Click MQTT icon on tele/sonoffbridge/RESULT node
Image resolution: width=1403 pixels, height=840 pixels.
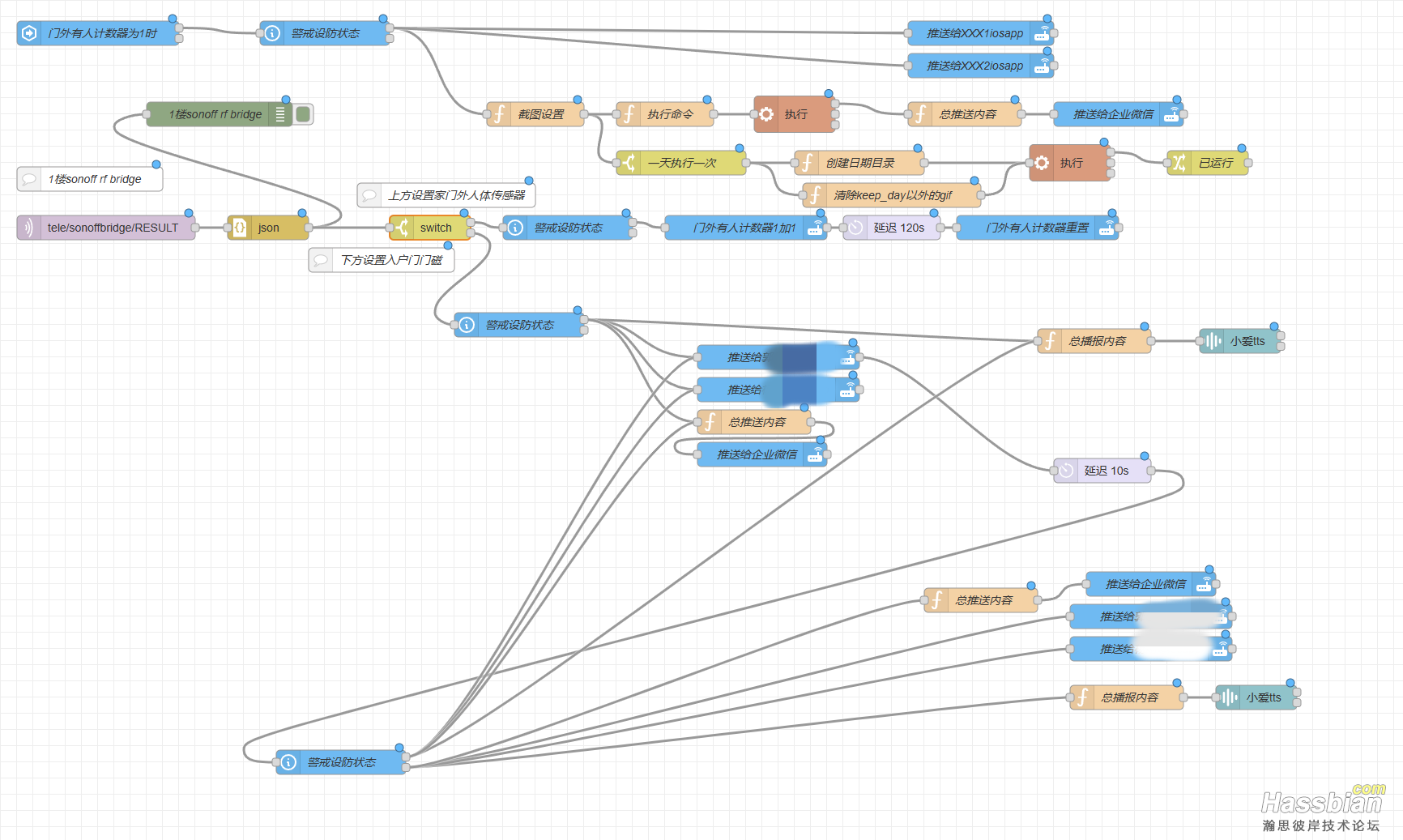[x=29, y=228]
